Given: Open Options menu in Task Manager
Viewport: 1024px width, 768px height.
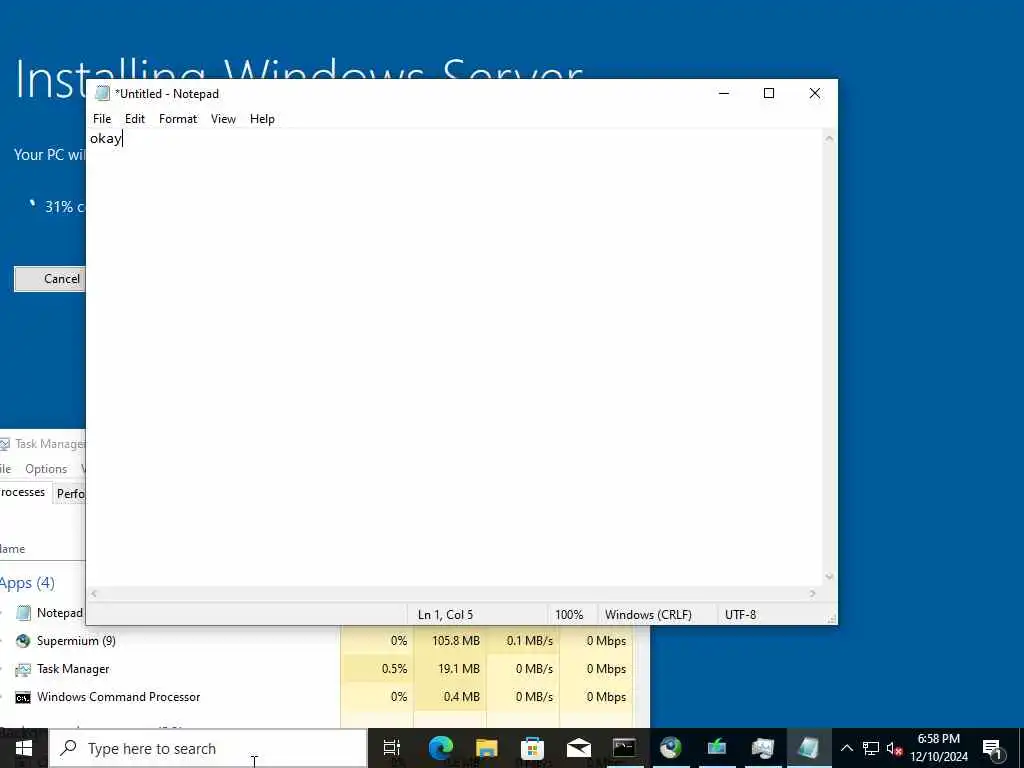Looking at the screenshot, I should click(x=46, y=469).
